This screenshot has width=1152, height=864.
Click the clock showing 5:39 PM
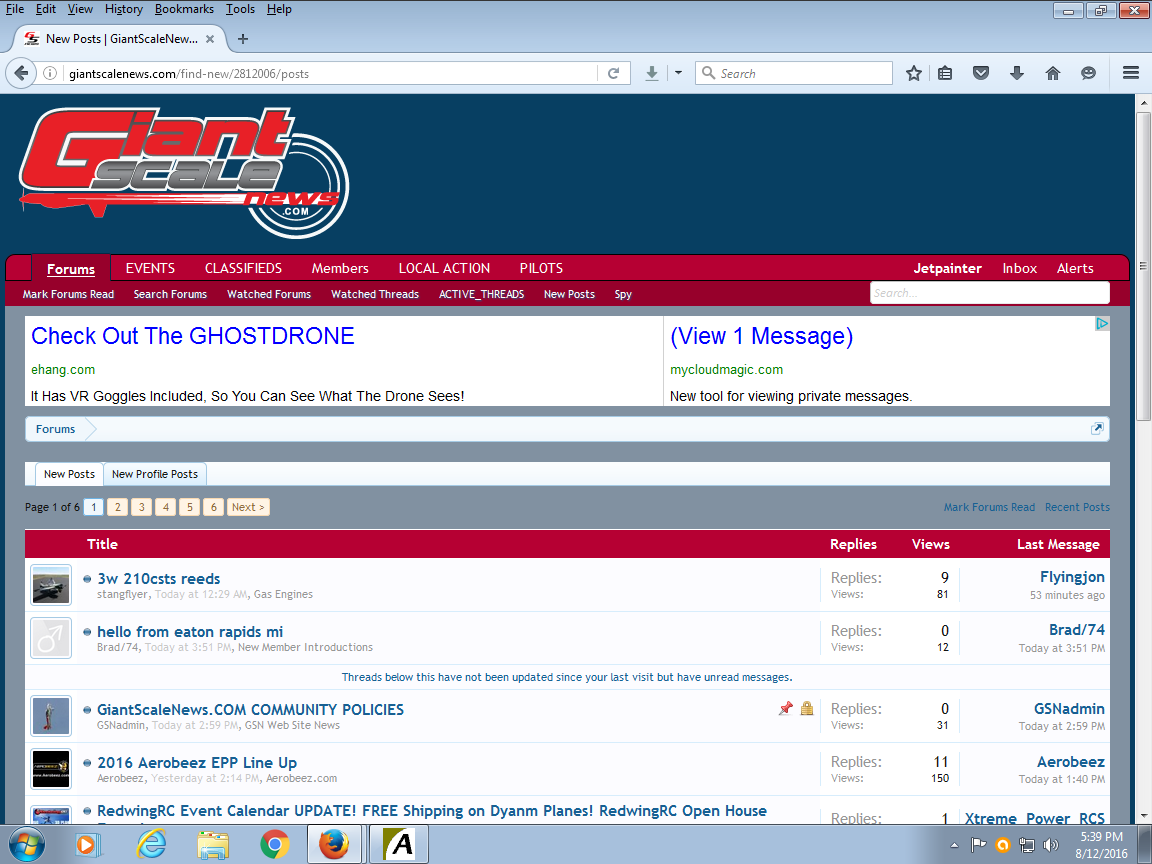tap(1101, 836)
